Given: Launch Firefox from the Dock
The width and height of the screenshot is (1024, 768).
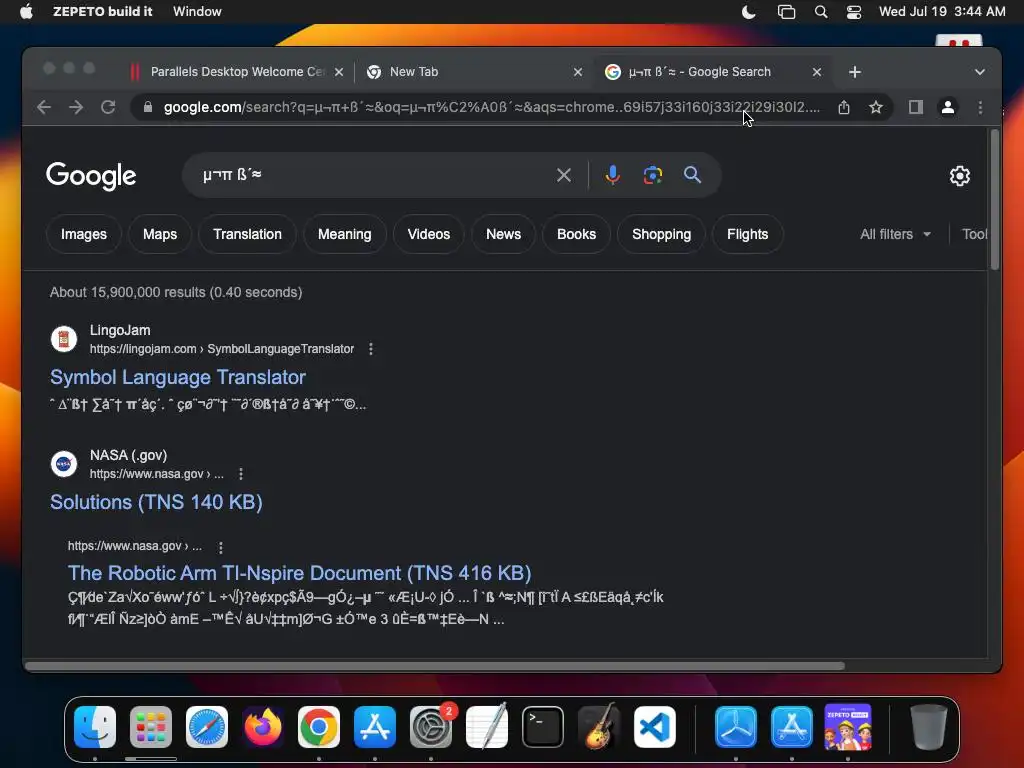Looking at the screenshot, I should click(263, 726).
